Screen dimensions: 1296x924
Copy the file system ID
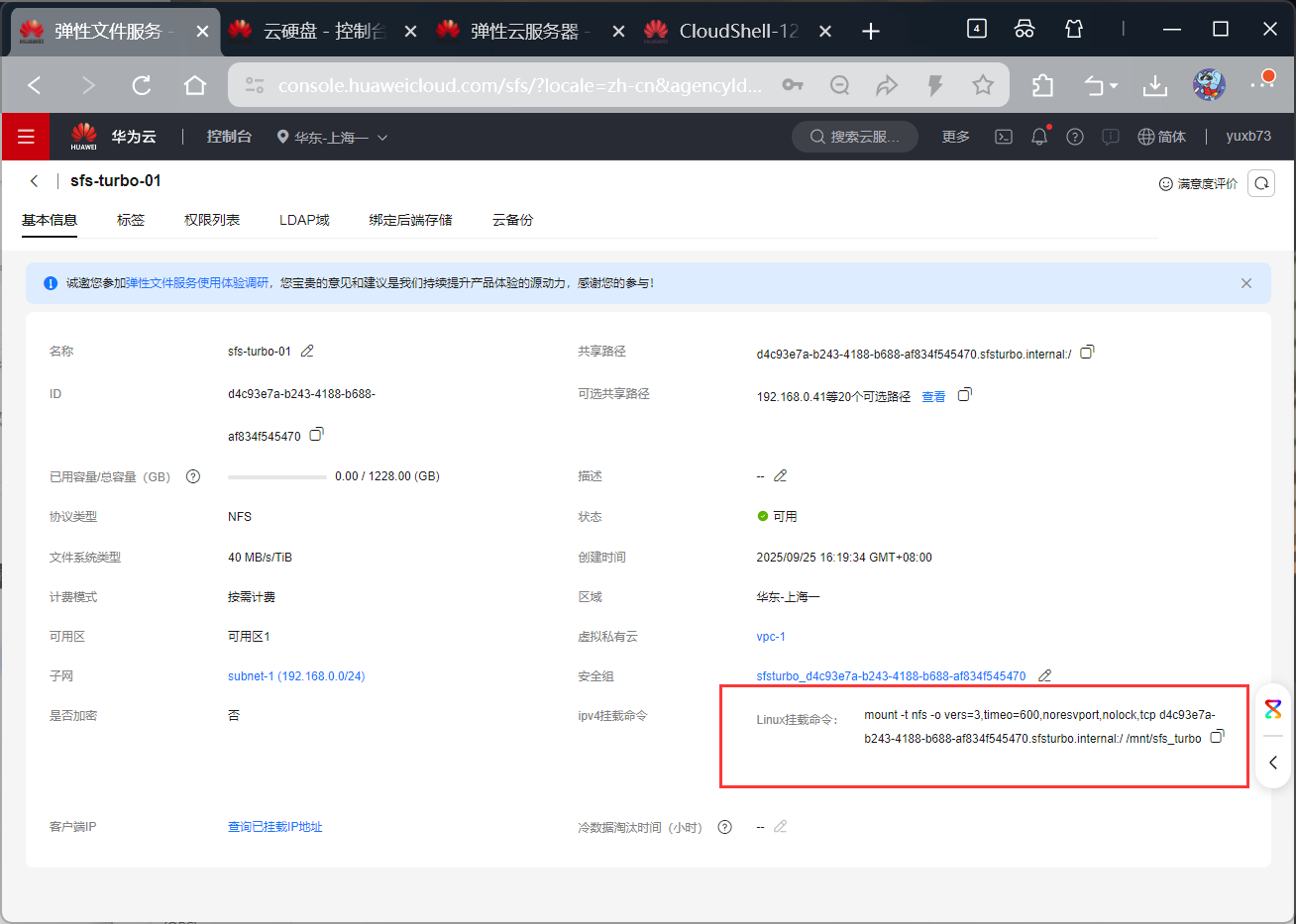click(316, 435)
